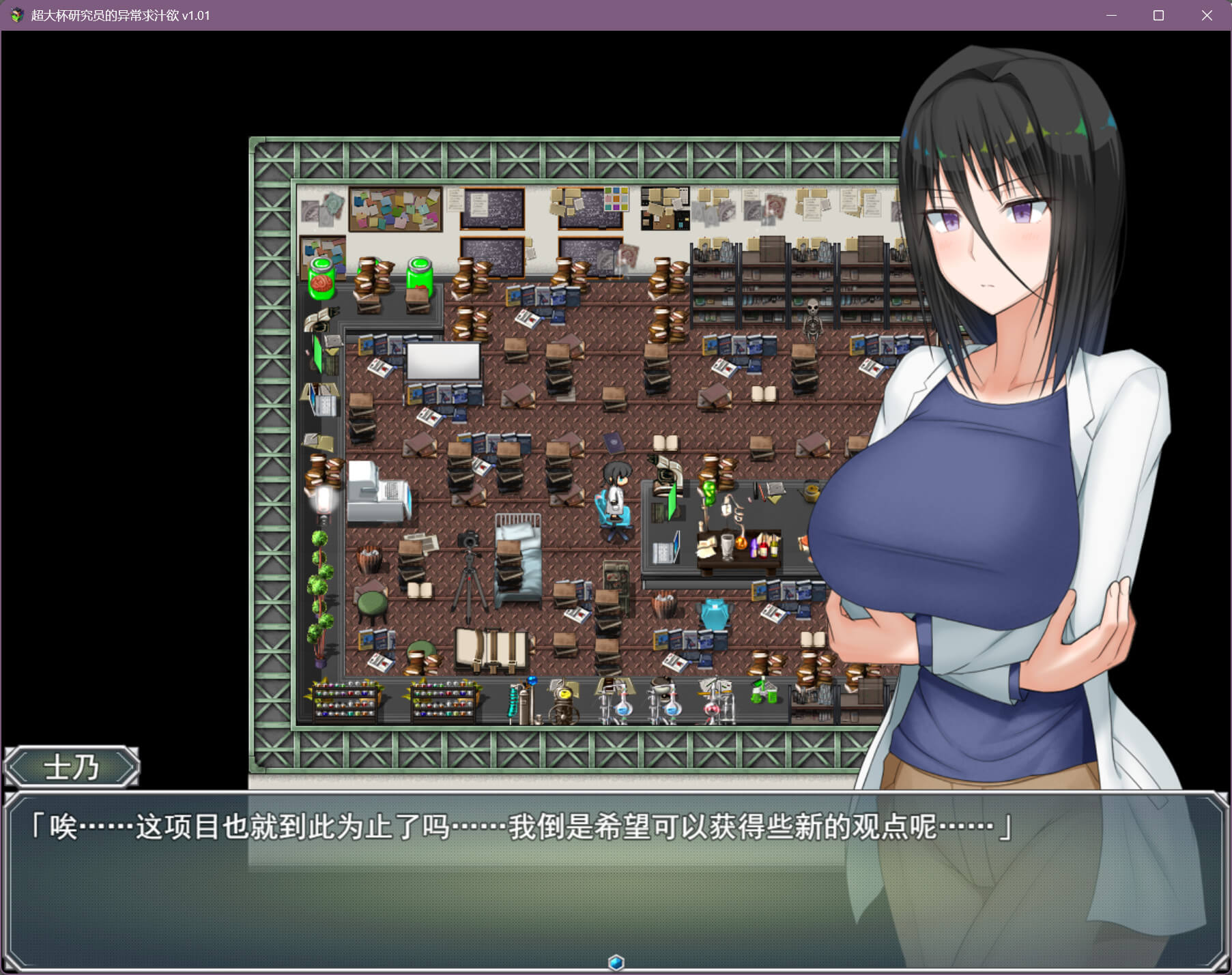The image size is (1232, 975).
Task: Click the corkboard with colorful sticky notes
Action: [395, 209]
